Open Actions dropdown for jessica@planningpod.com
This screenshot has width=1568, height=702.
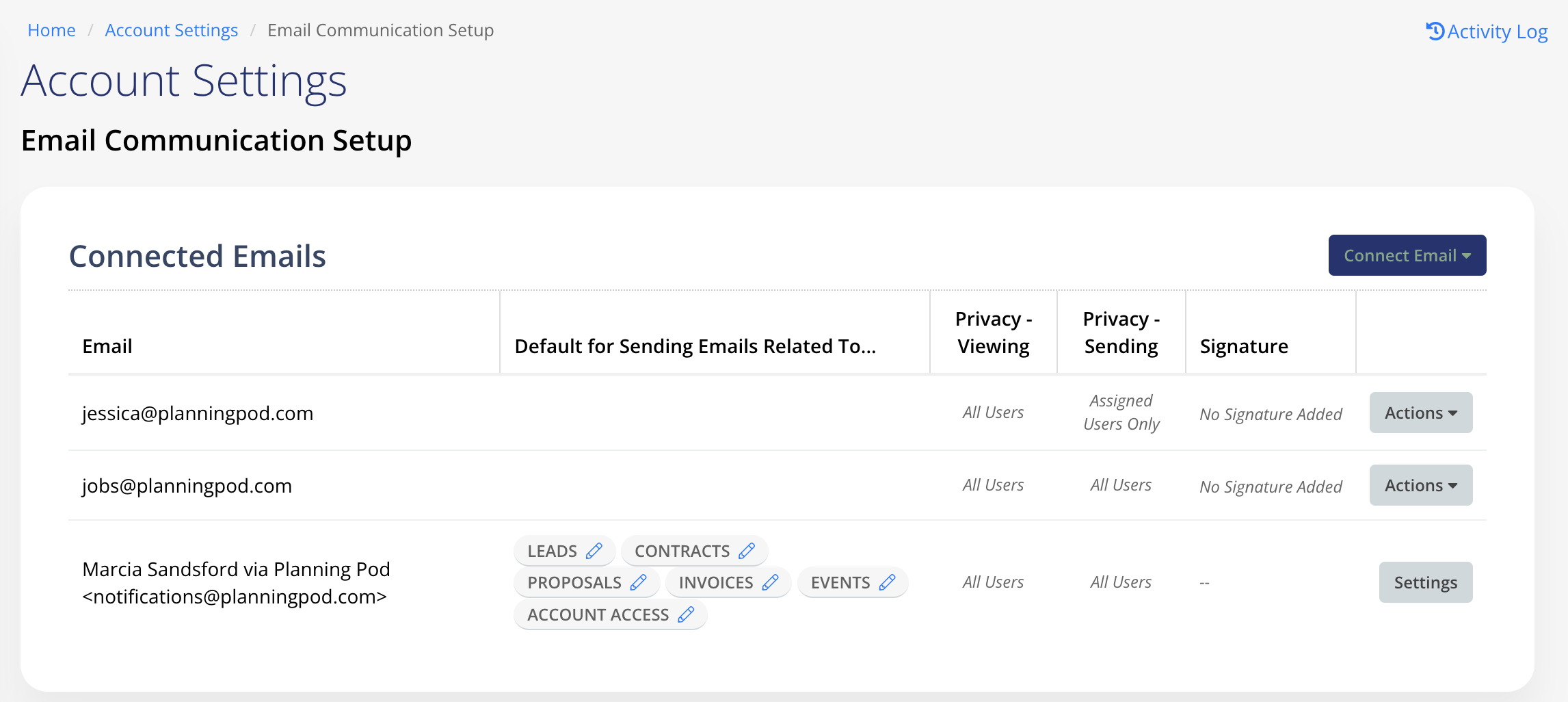(1420, 413)
